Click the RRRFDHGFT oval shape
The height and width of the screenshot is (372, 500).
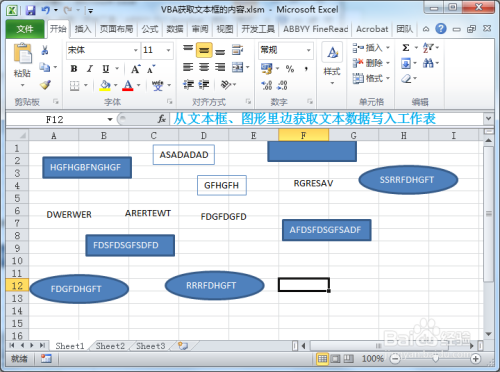point(214,286)
